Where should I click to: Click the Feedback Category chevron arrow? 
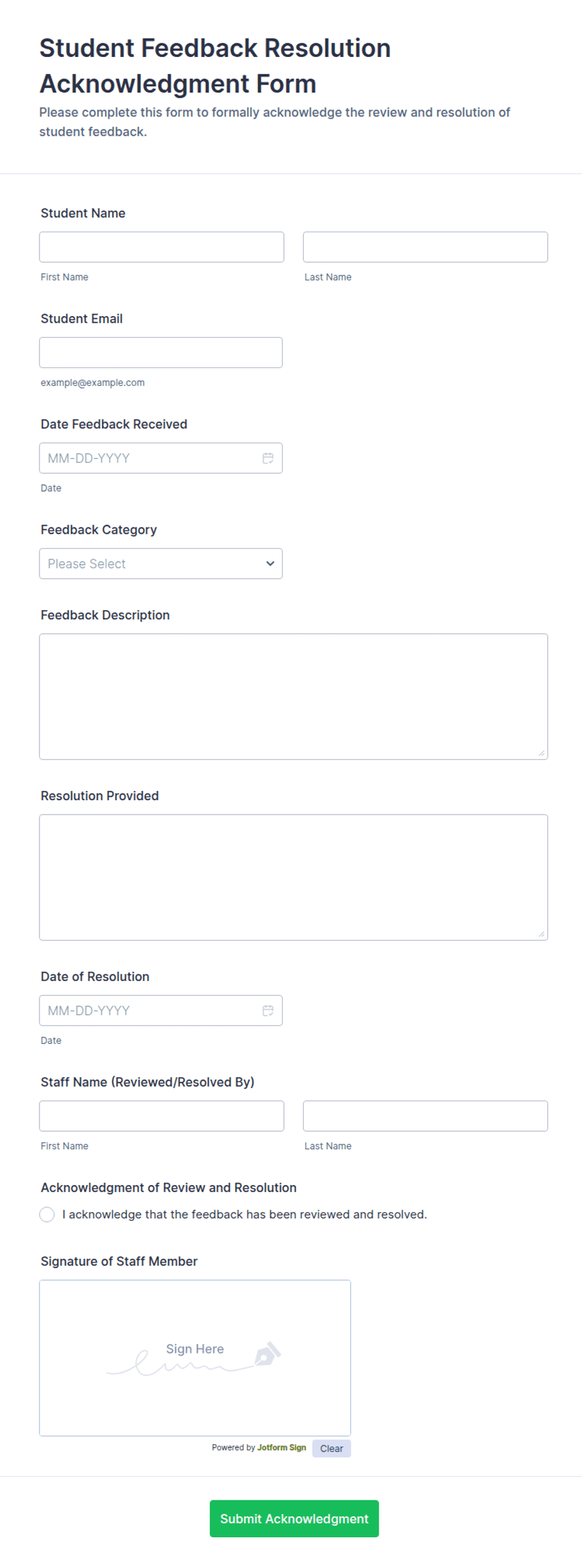click(x=270, y=564)
